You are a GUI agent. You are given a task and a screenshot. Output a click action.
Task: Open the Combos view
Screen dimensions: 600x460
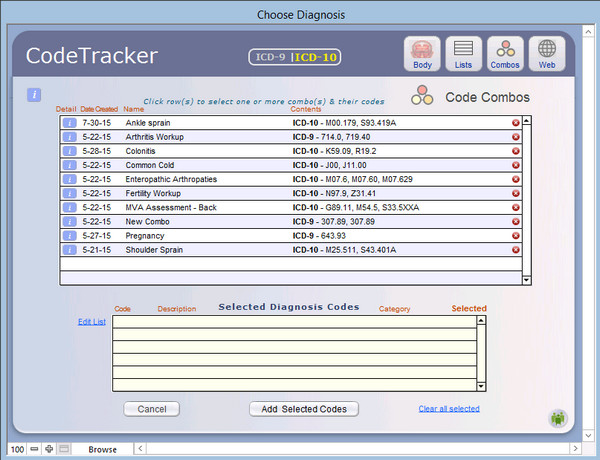pyautogui.click(x=505, y=54)
